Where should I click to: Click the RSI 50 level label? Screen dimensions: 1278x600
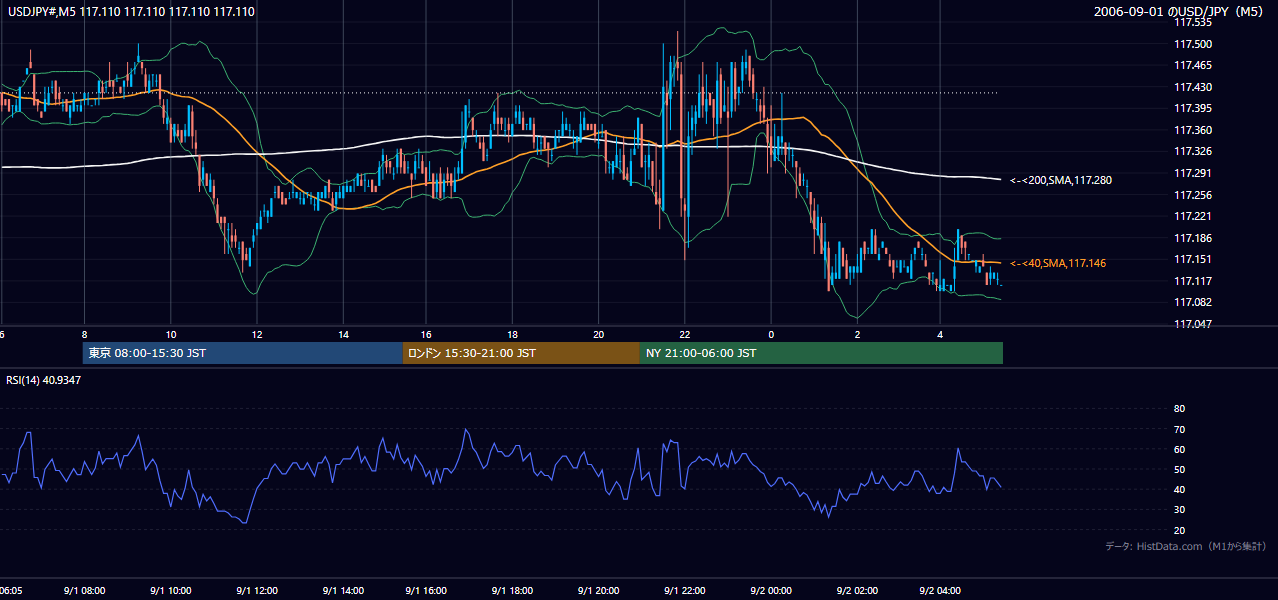(x=1179, y=470)
